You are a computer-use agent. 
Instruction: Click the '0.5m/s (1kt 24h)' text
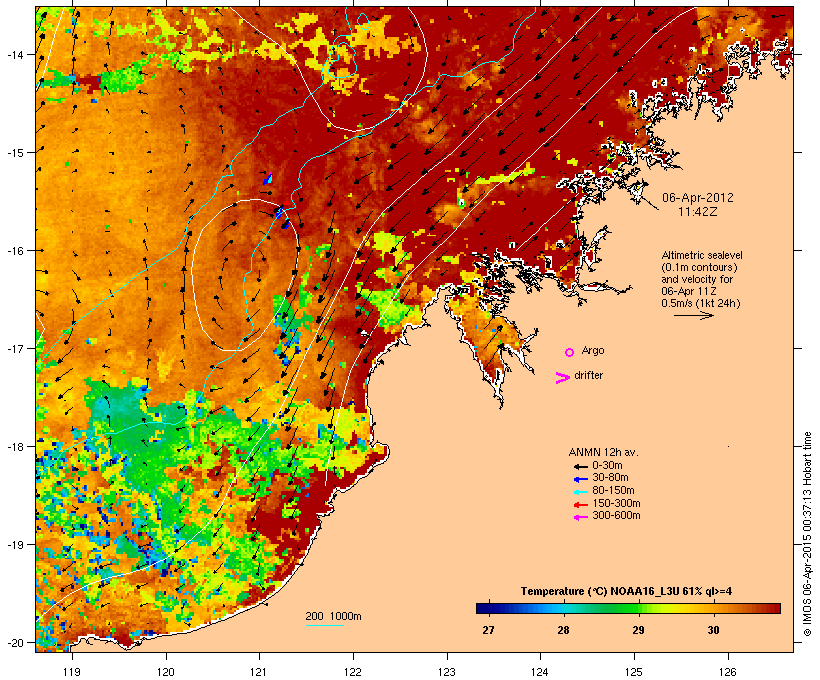(x=701, y=303)
